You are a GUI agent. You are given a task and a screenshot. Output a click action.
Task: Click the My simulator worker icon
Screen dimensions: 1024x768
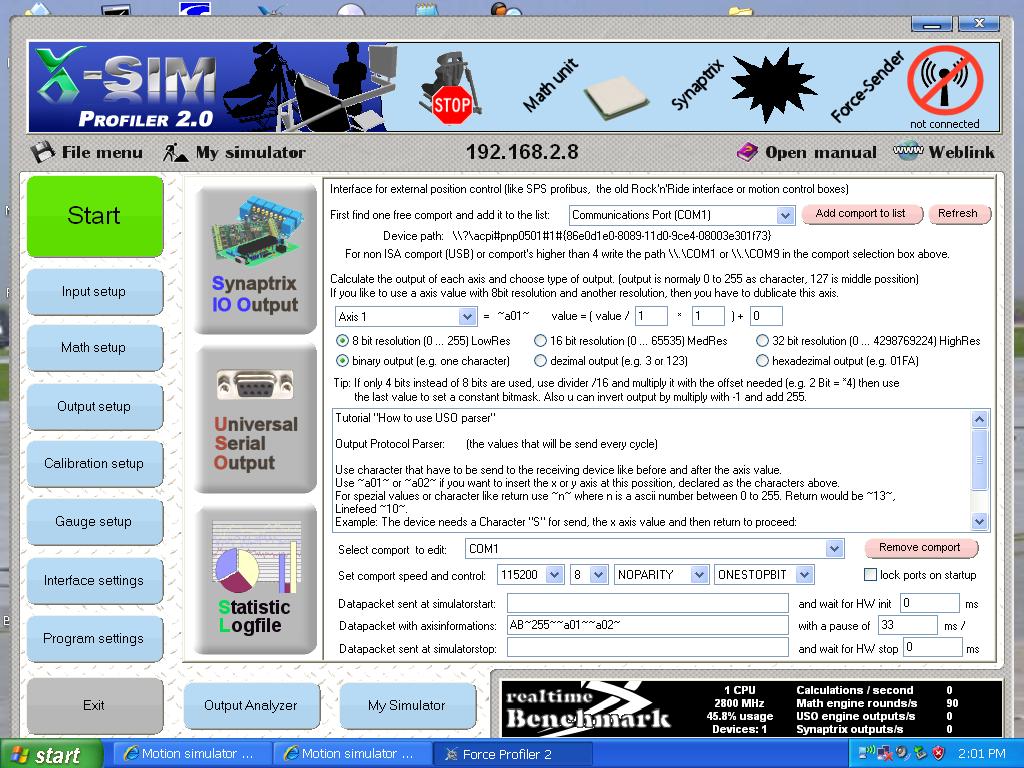(176, 152)
